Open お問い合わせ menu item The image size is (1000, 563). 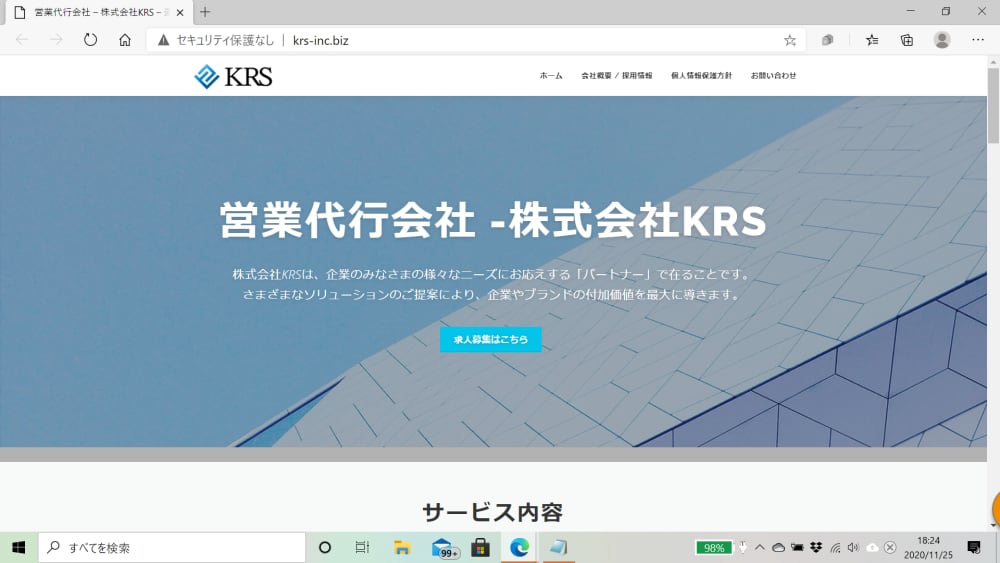point(774,75)
